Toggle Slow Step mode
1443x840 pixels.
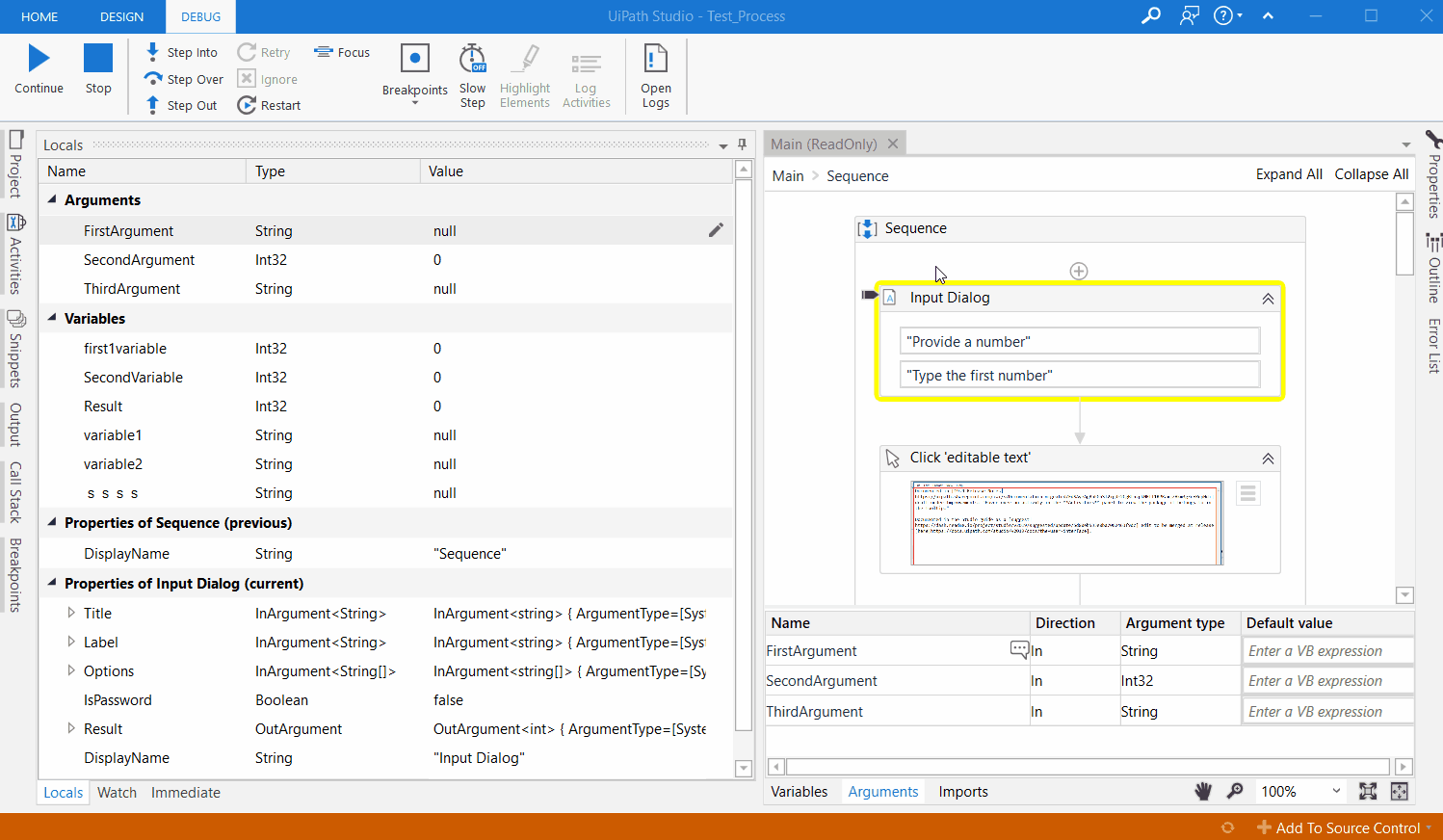coord(472,75)
